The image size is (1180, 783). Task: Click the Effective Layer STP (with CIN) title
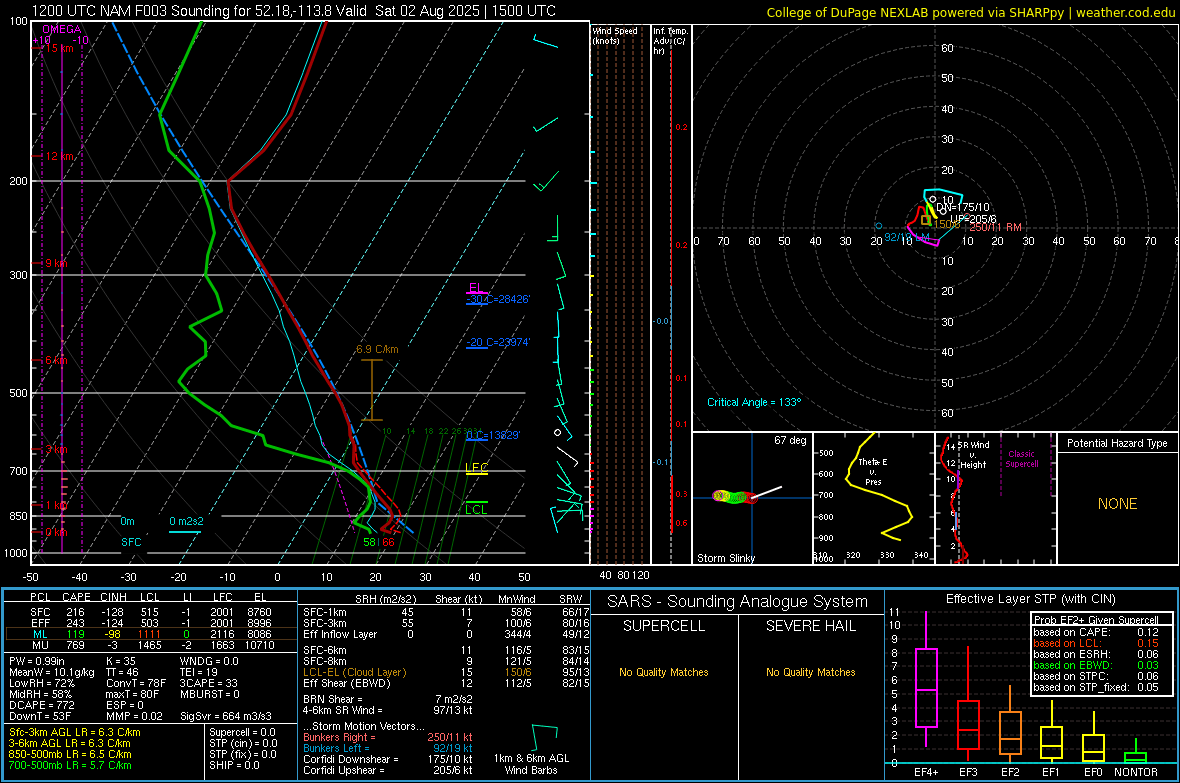(1030, 599)
